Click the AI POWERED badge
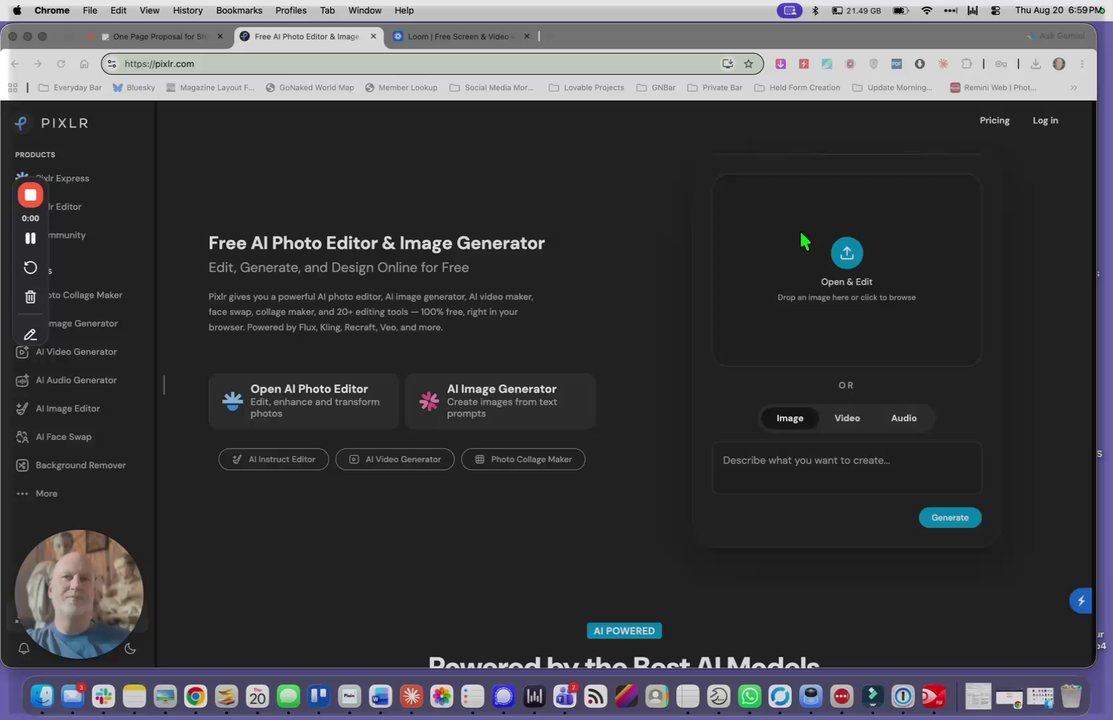The image size is (1113, 720). coord(624,631)
